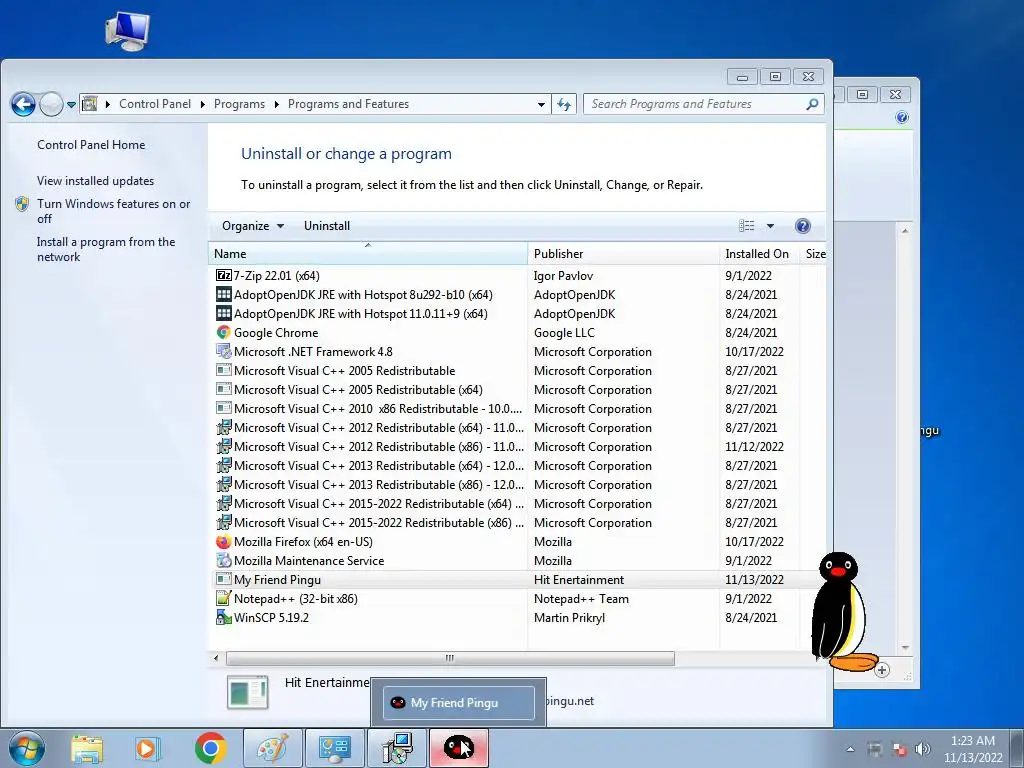1024x768 pixels.
Task: Click the WinSCP icon in program list
Action: pos(223,617)
